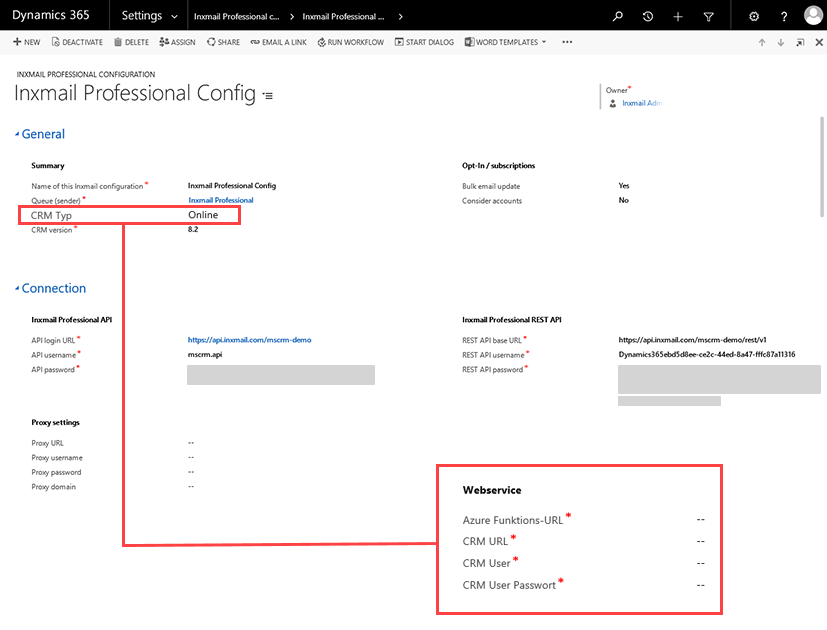Click the Opt-In / subscriptions heading
This screenshot has height=630, width=827.
498,166
